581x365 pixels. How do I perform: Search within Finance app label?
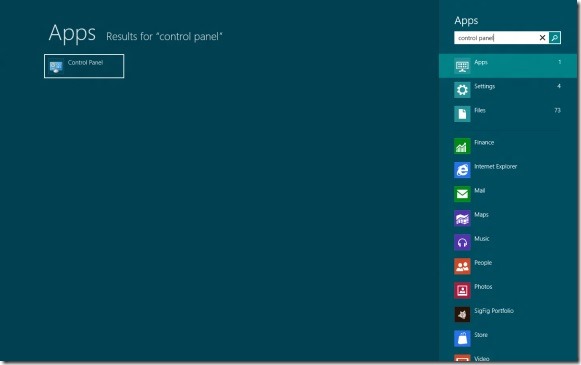tap(484, 142)
